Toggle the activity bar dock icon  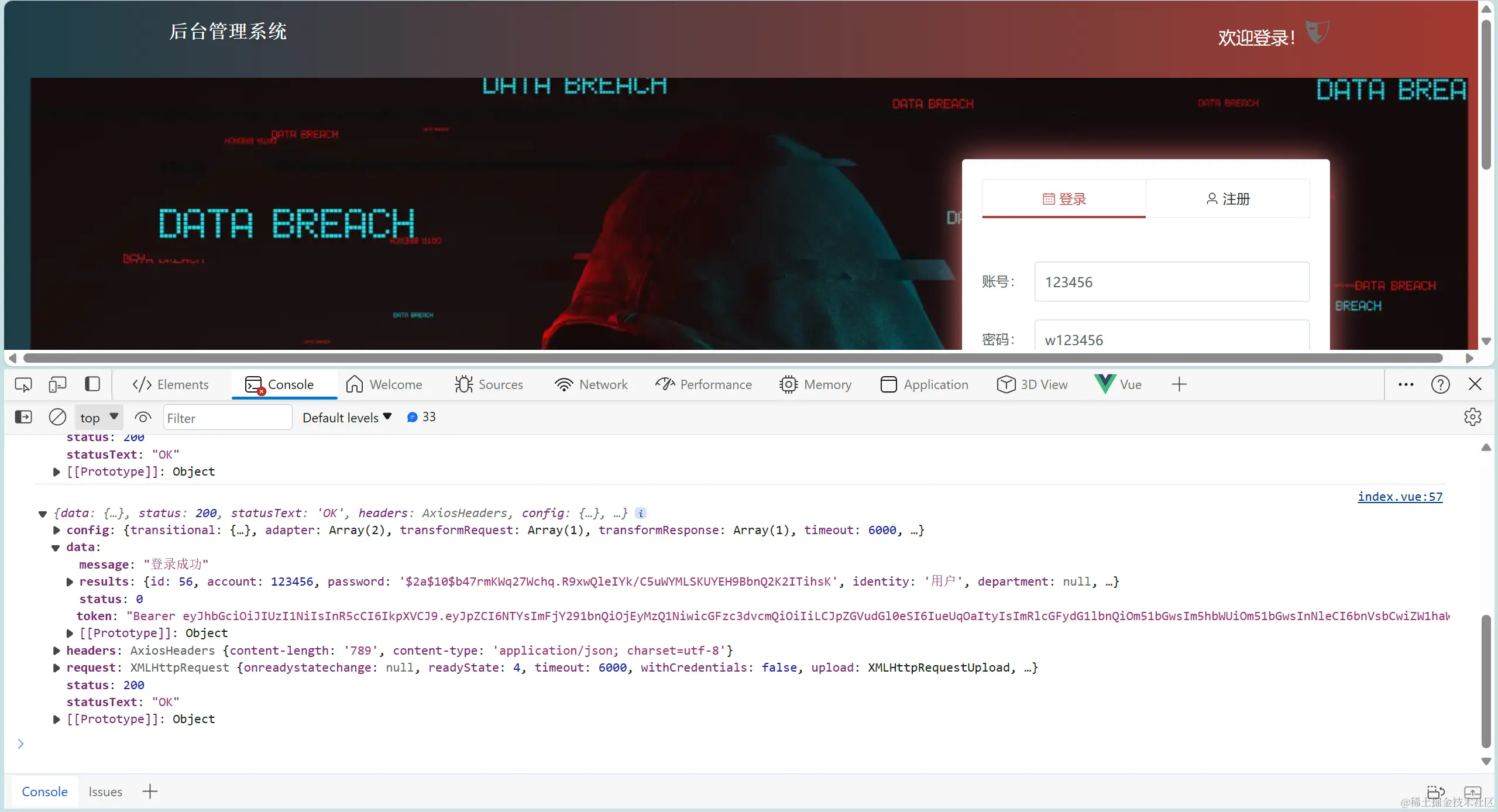tap(92, 384)
